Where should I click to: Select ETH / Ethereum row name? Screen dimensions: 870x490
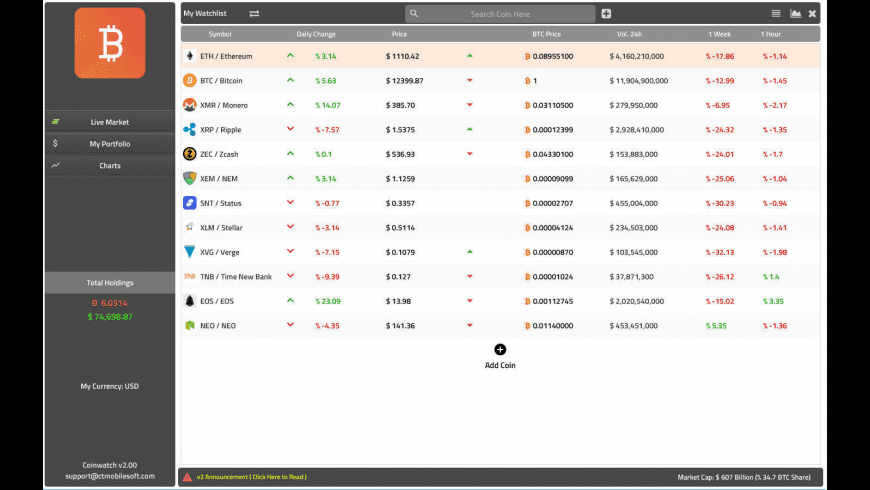pyautogui.click(x=226, y=56)
